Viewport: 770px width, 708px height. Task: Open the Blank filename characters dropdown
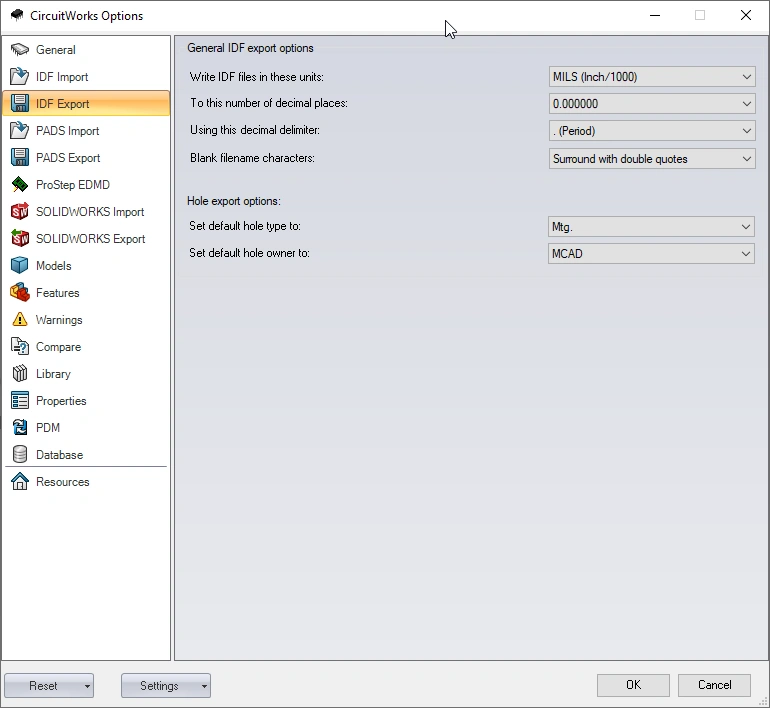pyautogui.click(x=652, y=159)
